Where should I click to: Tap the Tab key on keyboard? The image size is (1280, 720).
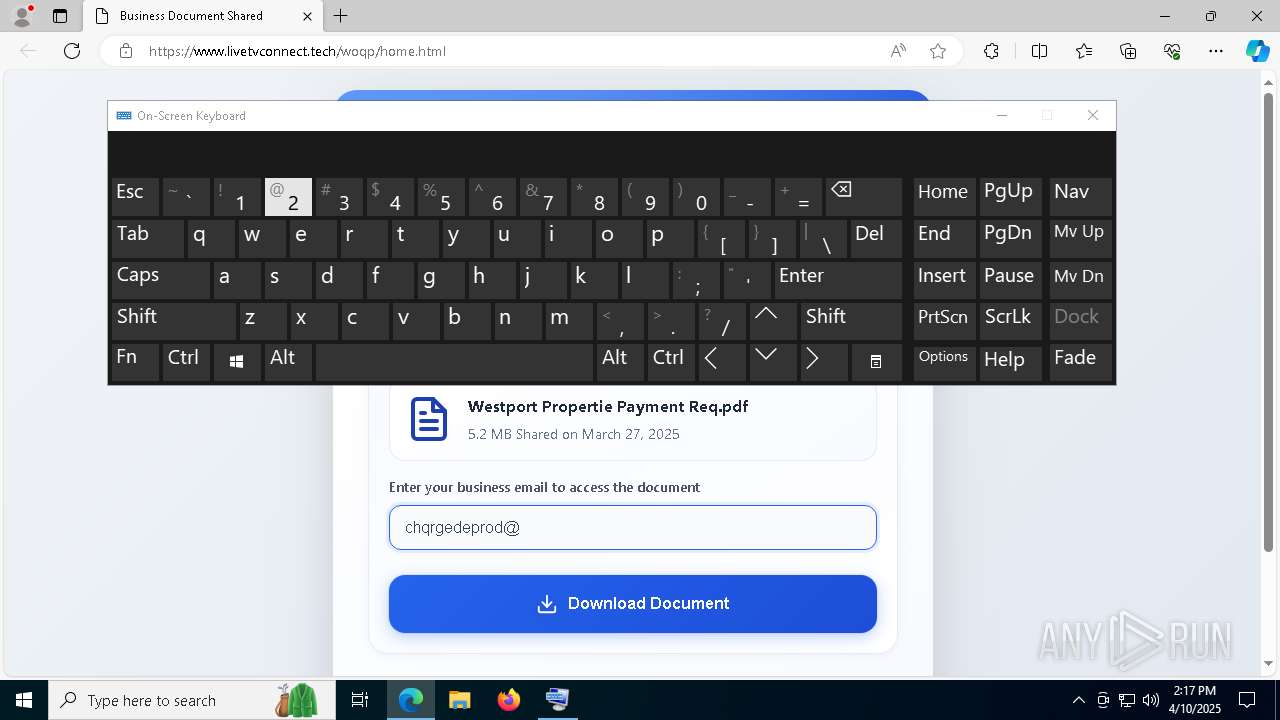pyautogui.click(x=147, y=238)
